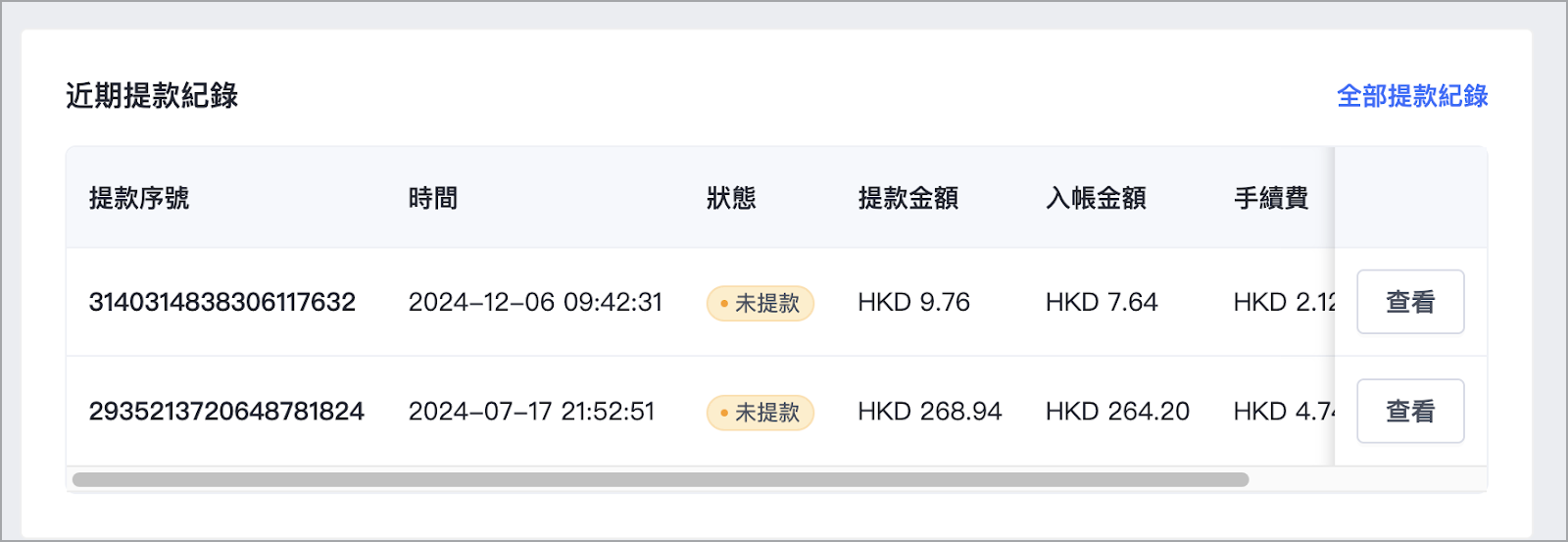
Task: Click the horizontal scrollbar under the table
Action: [661, 479]
